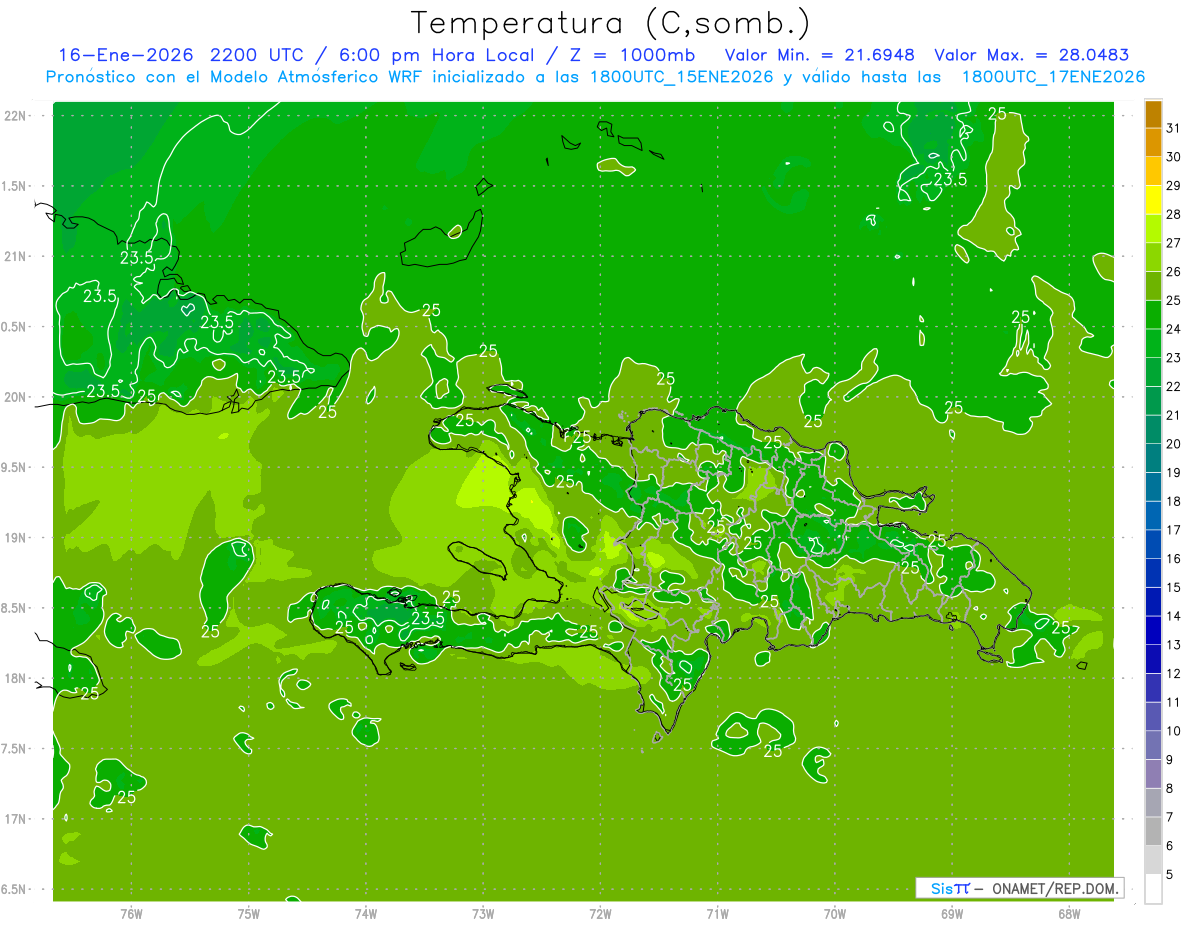The width and height of the screenshot is (1200, 927).
Task: Pick the lime legend swatch between 27 and 28
Action: (1154, 229)
